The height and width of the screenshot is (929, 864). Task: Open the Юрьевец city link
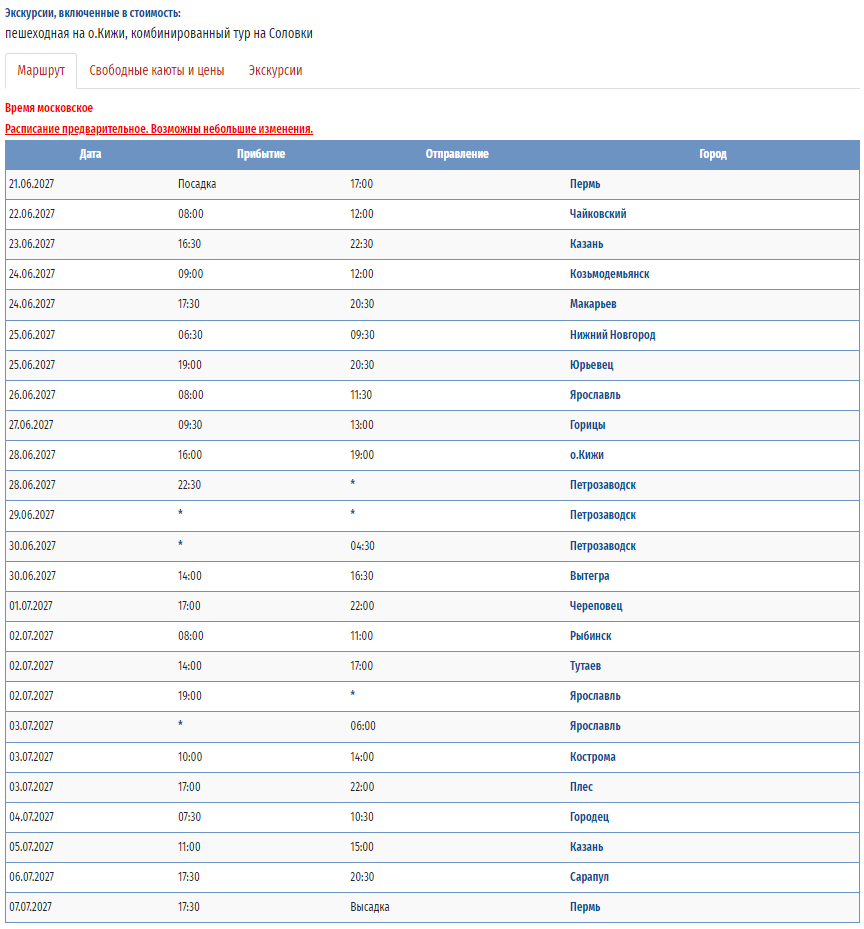coord(591,365)
